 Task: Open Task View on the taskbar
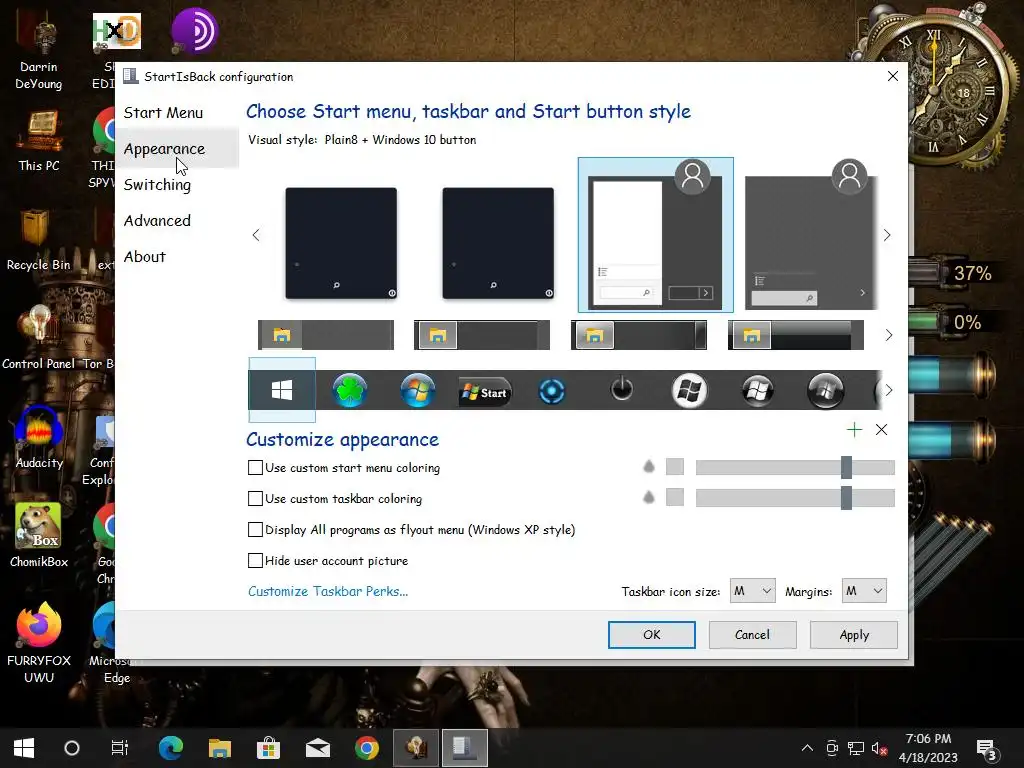pyautogui.click(x=120, y=748)
